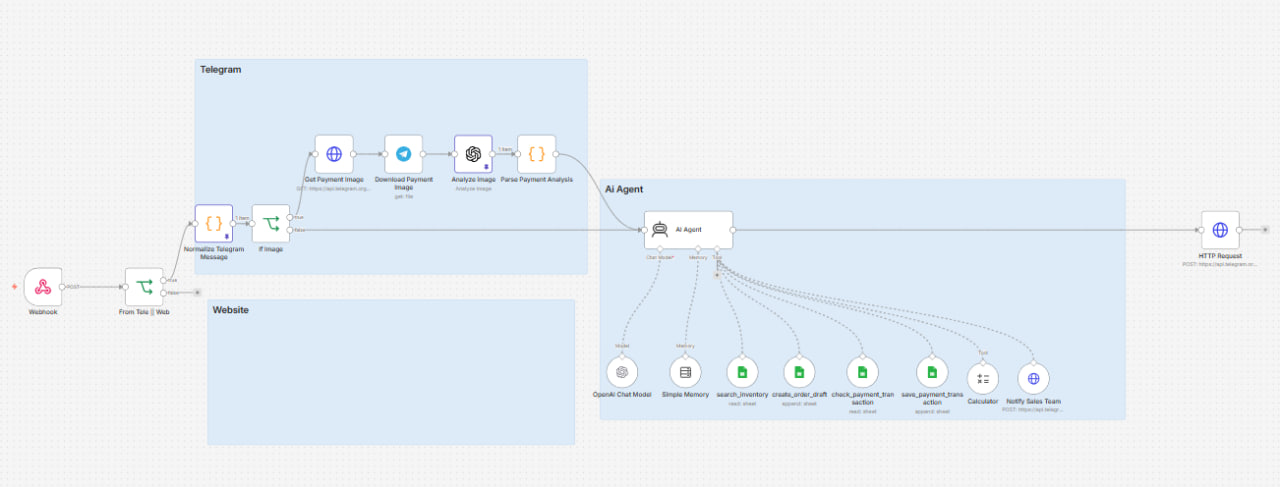
Task: Select the Analyze Image OpenAI node
Action: point(473,154)
